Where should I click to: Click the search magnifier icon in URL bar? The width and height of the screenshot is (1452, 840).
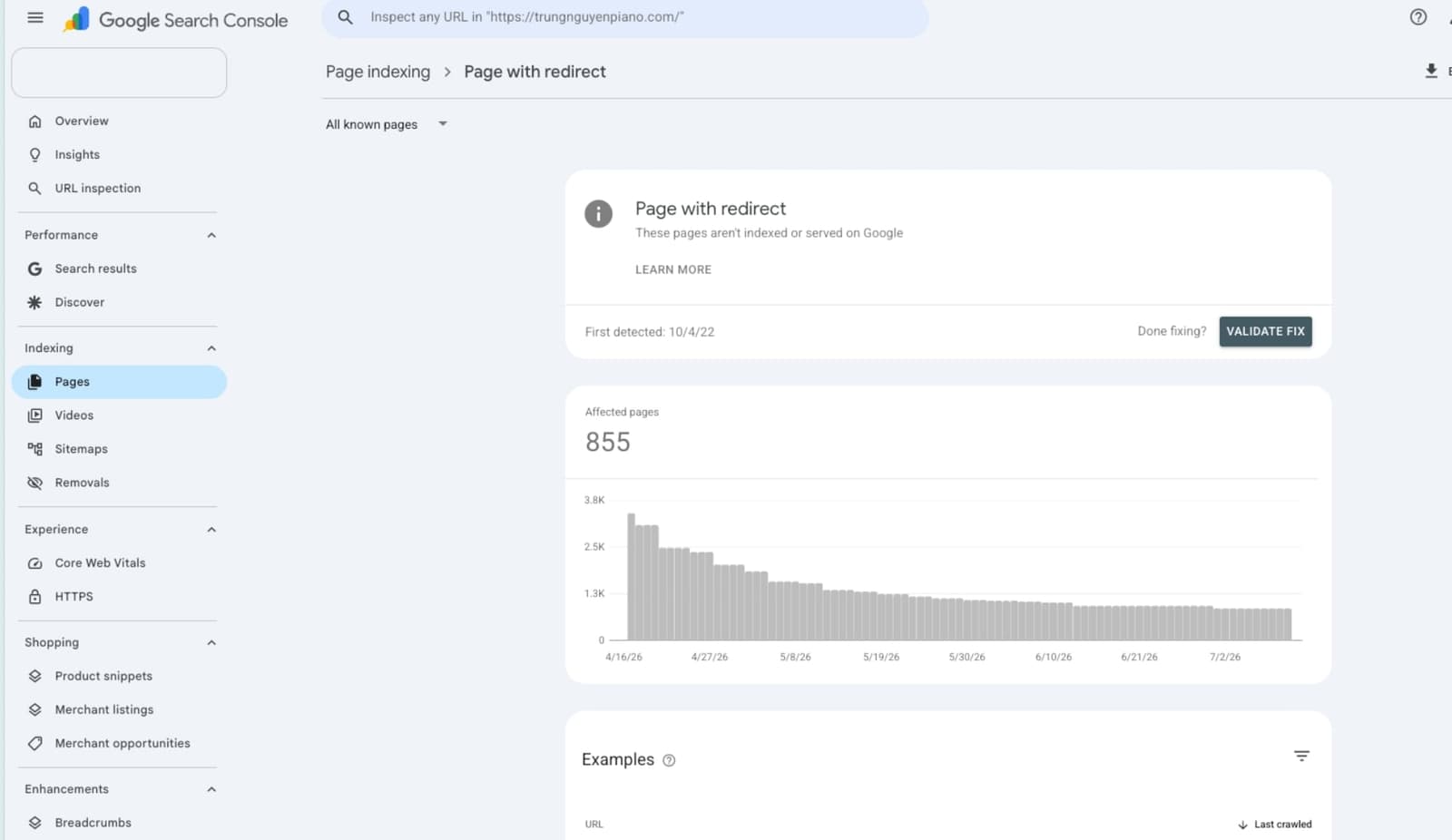tap(345, 17)
